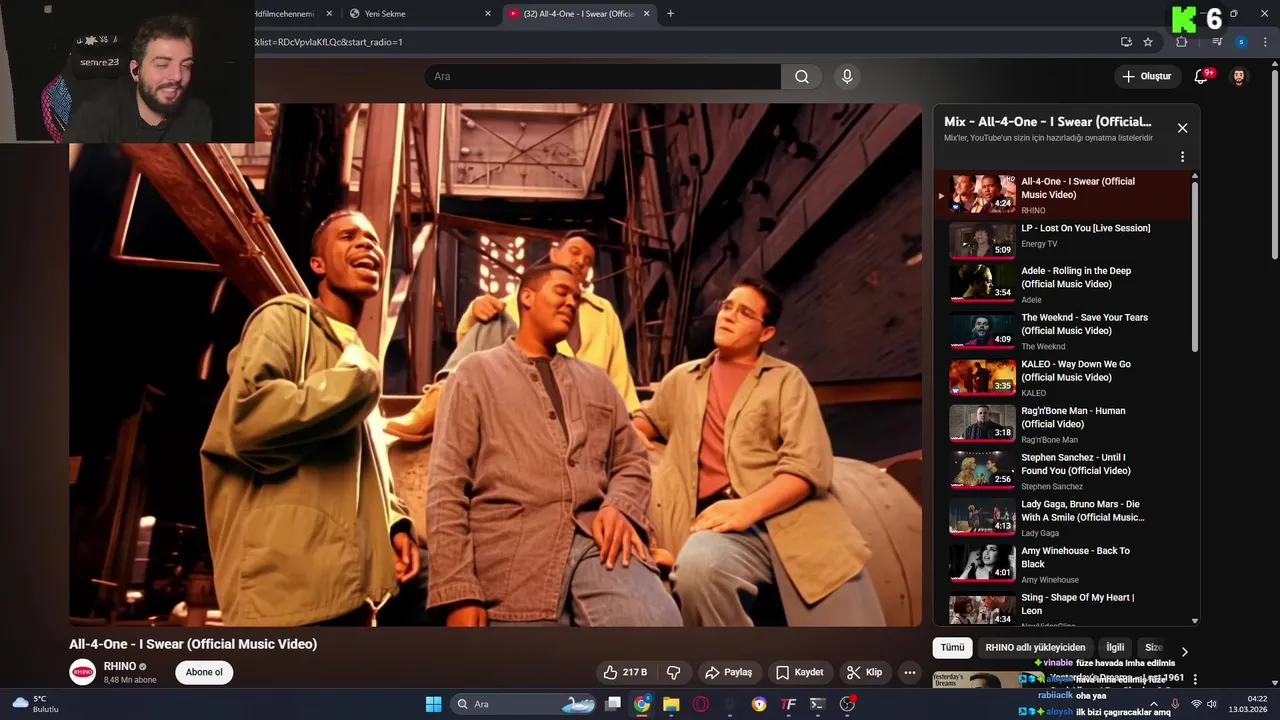Close the Yeni Sekme tab

click(x=488, y=14)
